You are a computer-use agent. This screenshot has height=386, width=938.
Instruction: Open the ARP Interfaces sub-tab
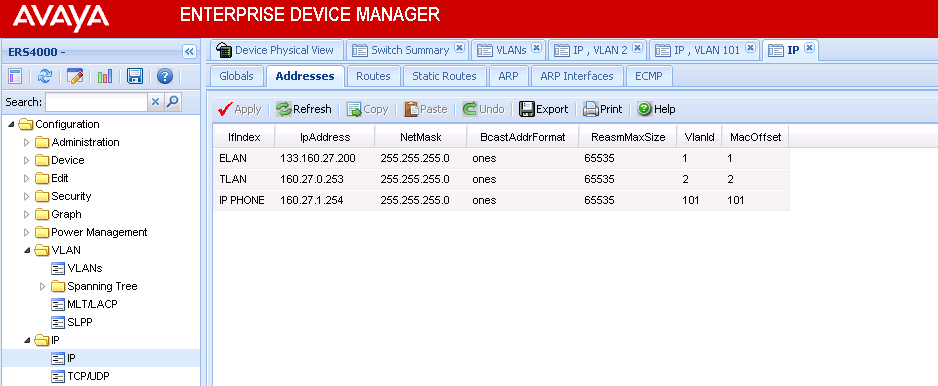coord(577,77)
